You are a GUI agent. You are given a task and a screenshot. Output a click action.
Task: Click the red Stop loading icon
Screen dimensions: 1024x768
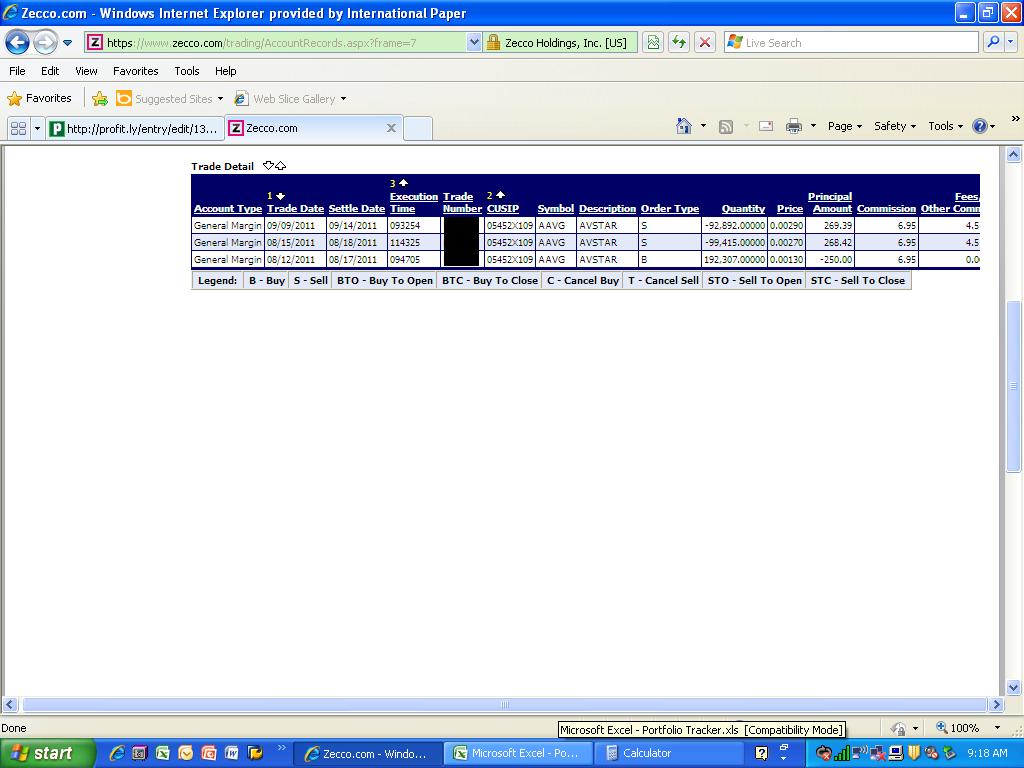(705, 42)
